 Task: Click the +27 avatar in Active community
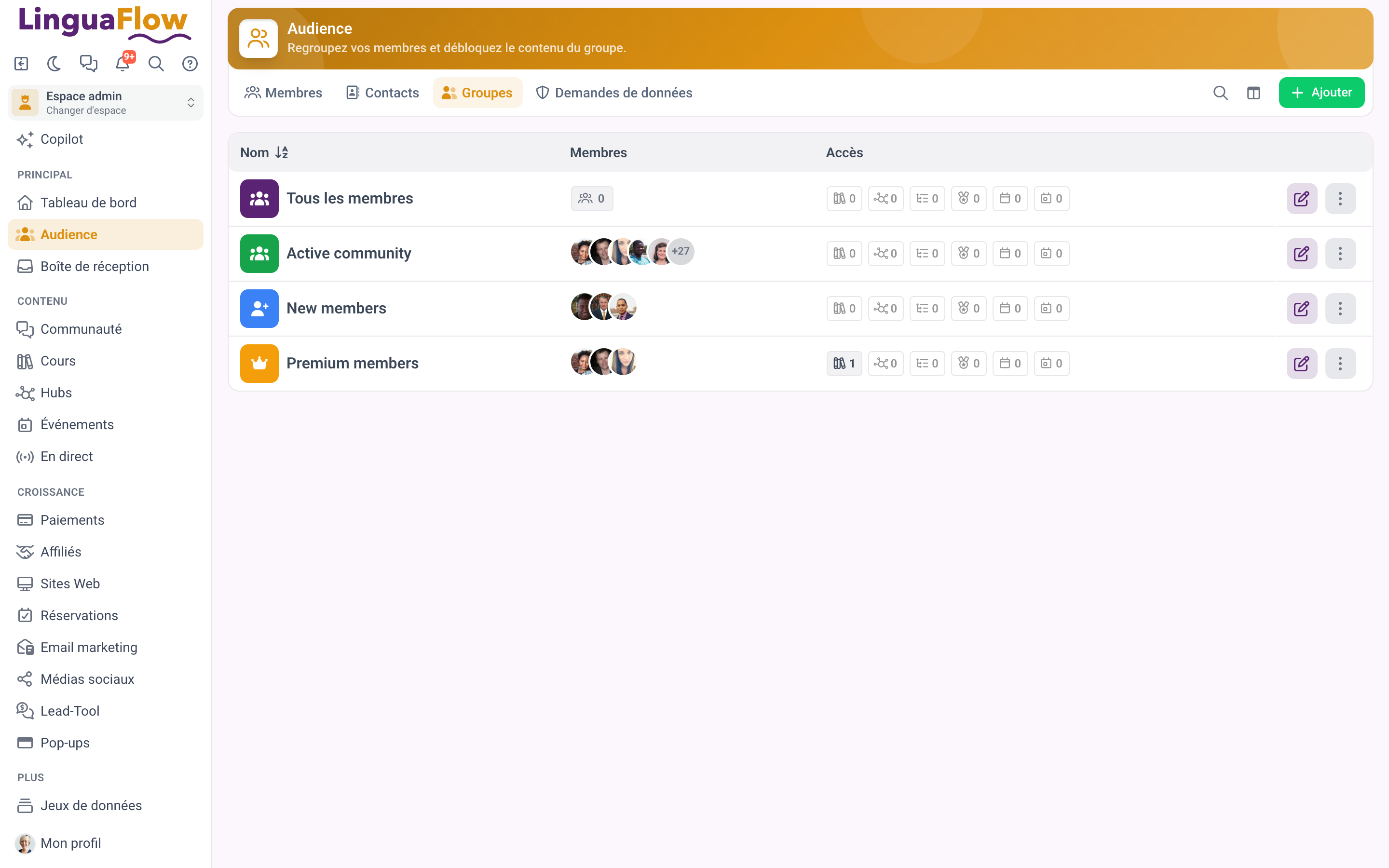[x=681, y=251]
